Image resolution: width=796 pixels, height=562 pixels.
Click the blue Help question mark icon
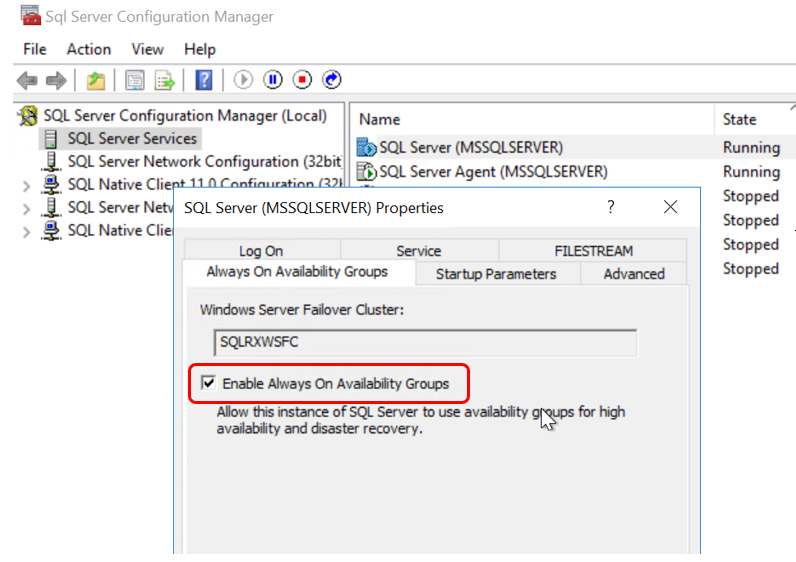point(204,80)
